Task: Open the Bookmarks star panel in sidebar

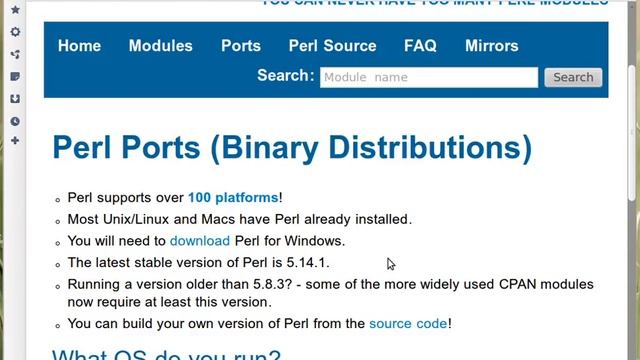Action: 15,9
